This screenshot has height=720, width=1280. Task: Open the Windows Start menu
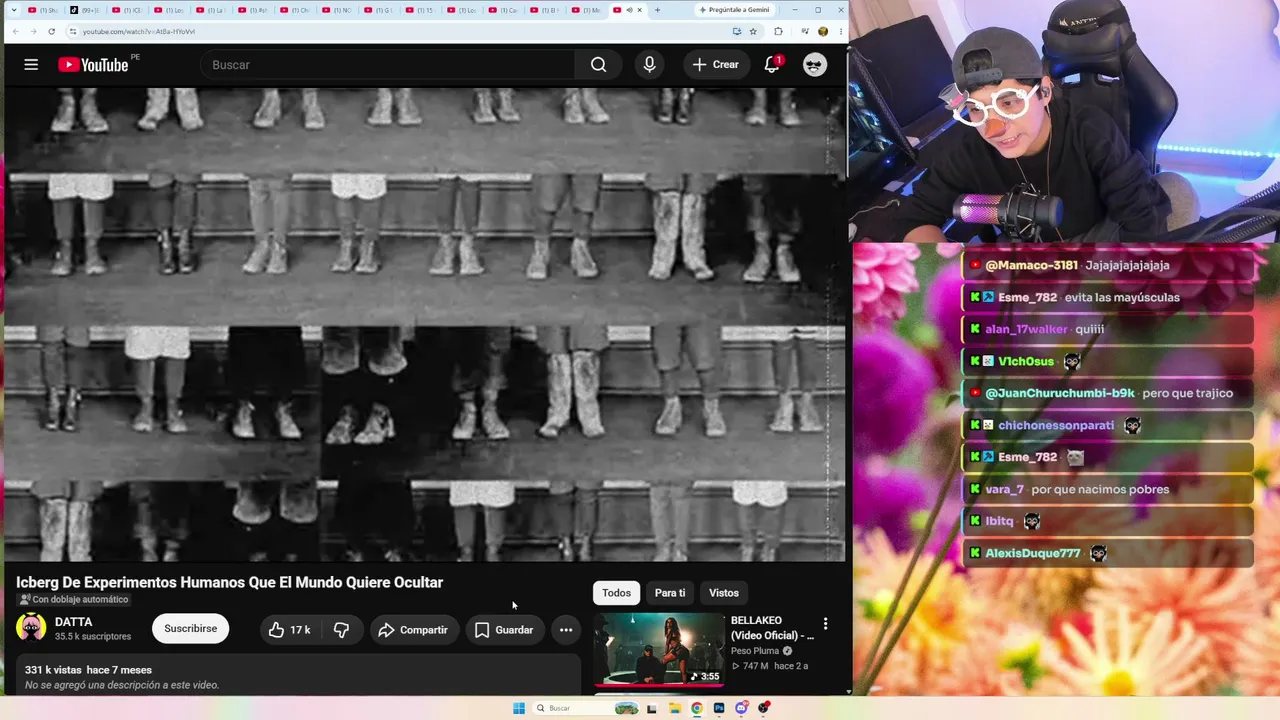click(x=519, y=708)
